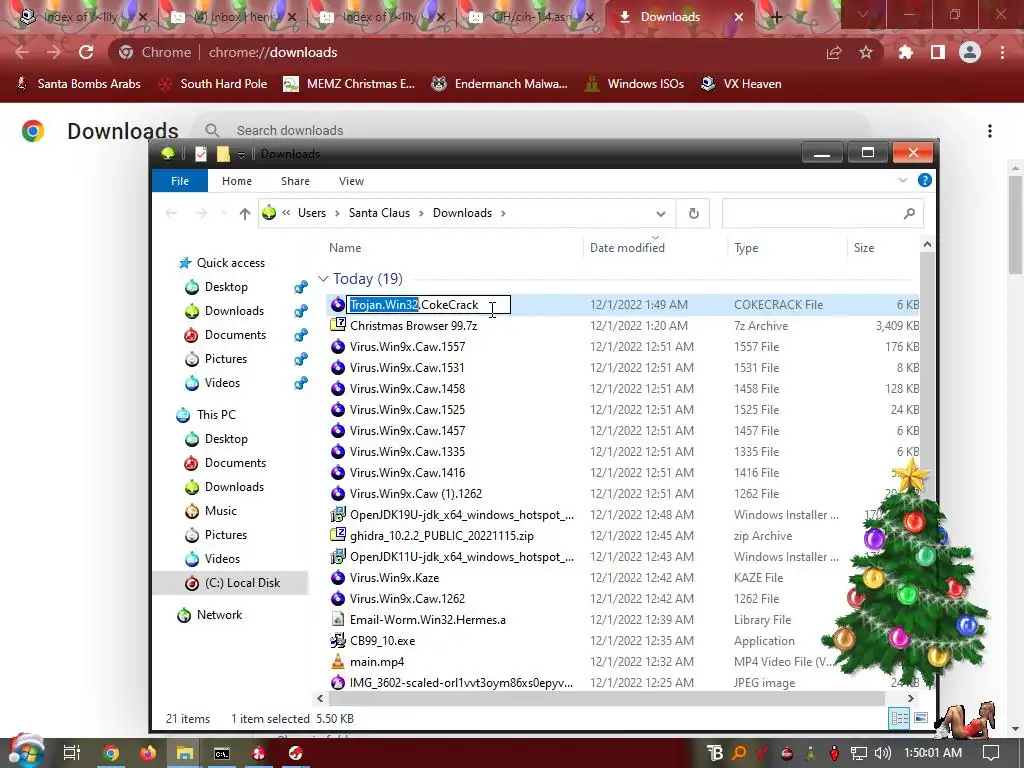Select main.mp4 VLC file icon
This screenshot has width=1024, height=768.
click(338, 662)
